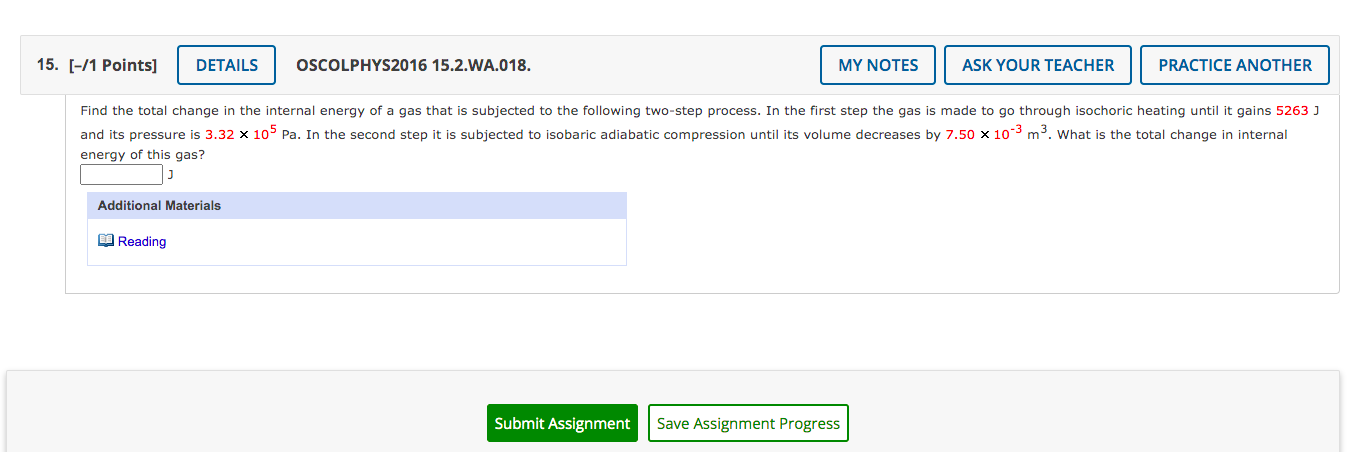The height and width of the screenshot is (452, 1356).
Task: Select PRACTICE ANOTHER version button
Action: tap(1235, 65)
